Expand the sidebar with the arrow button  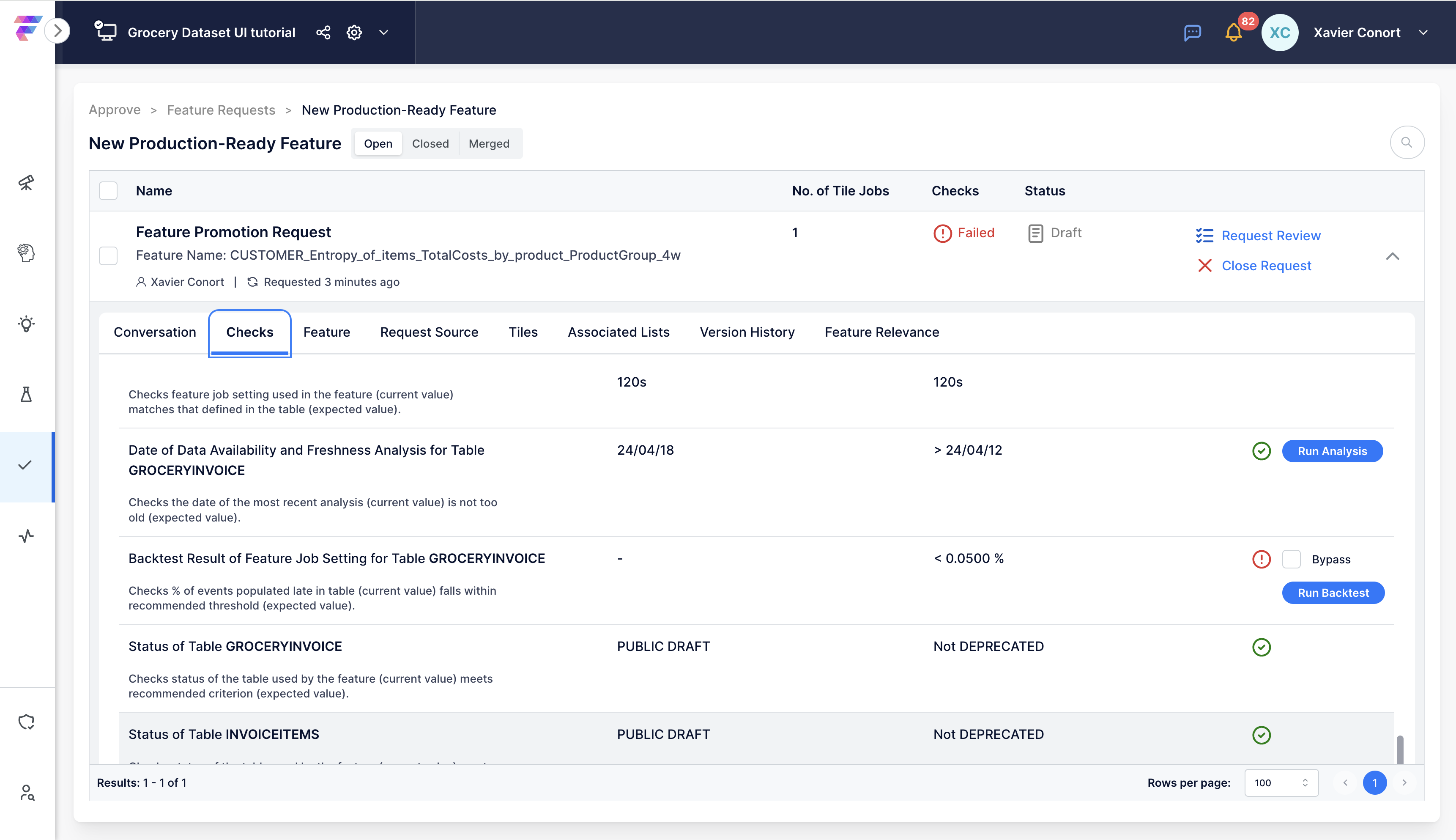tap(57, 31)
